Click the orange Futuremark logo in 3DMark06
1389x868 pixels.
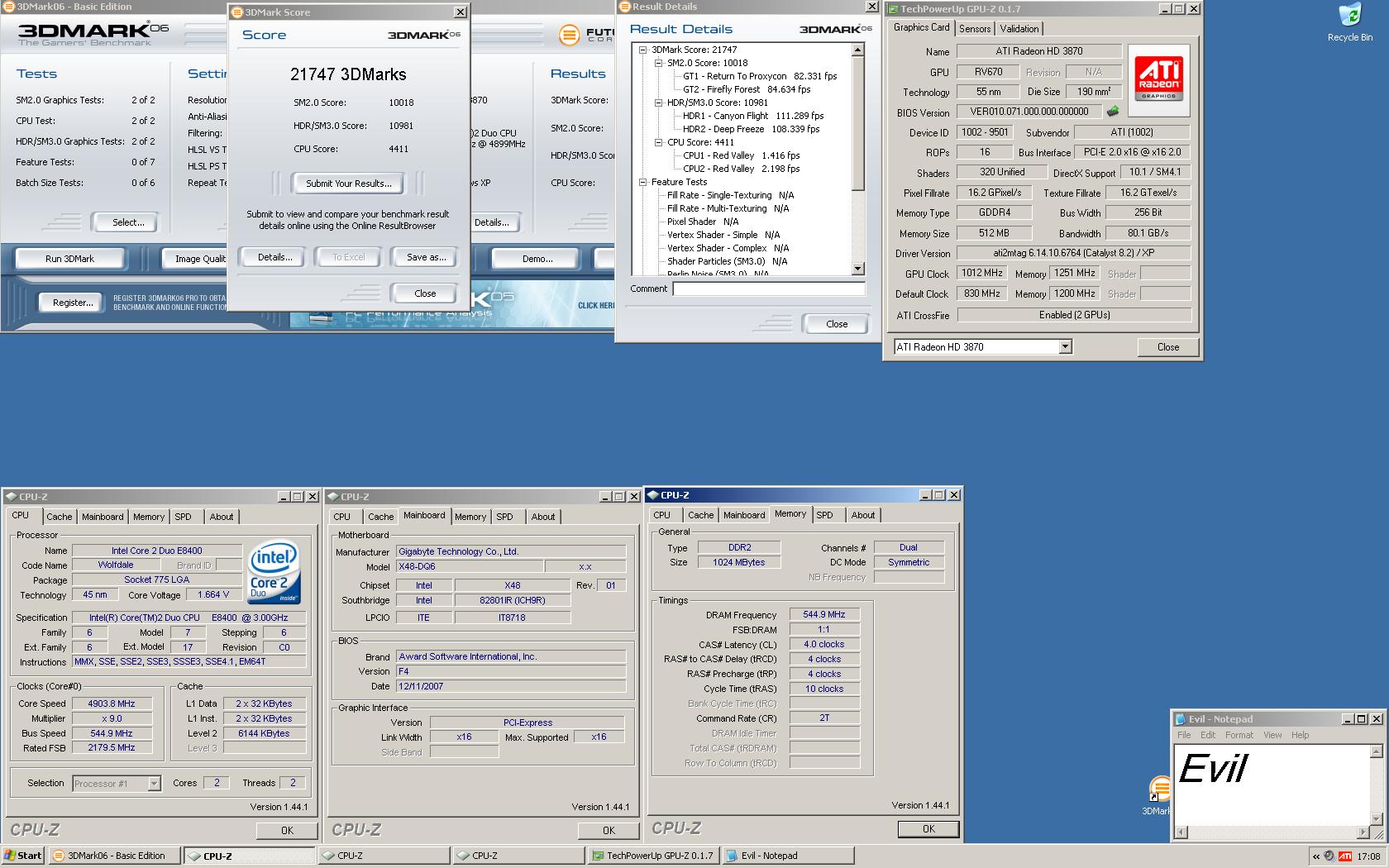click(569, 35)
